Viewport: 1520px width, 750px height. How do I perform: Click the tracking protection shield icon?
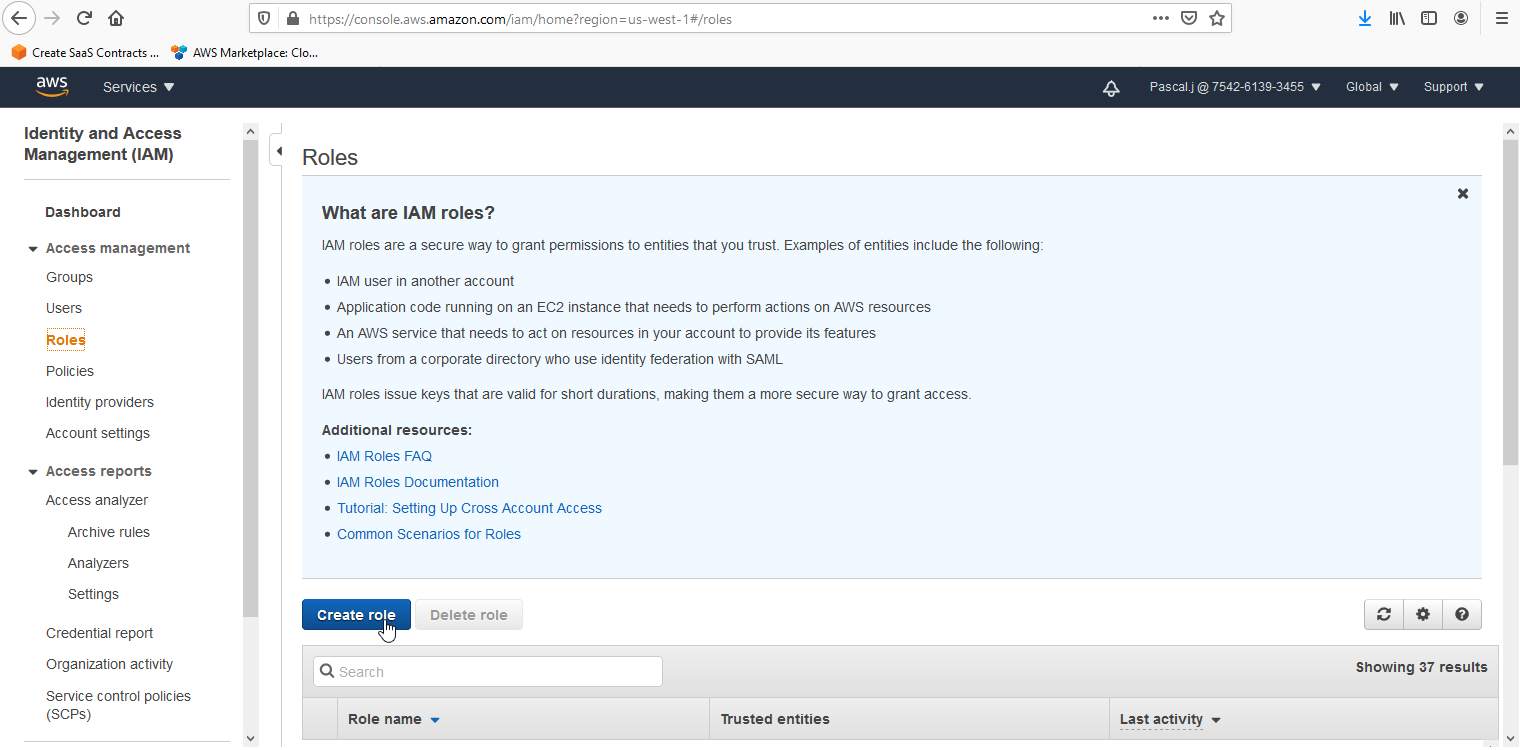264,18
